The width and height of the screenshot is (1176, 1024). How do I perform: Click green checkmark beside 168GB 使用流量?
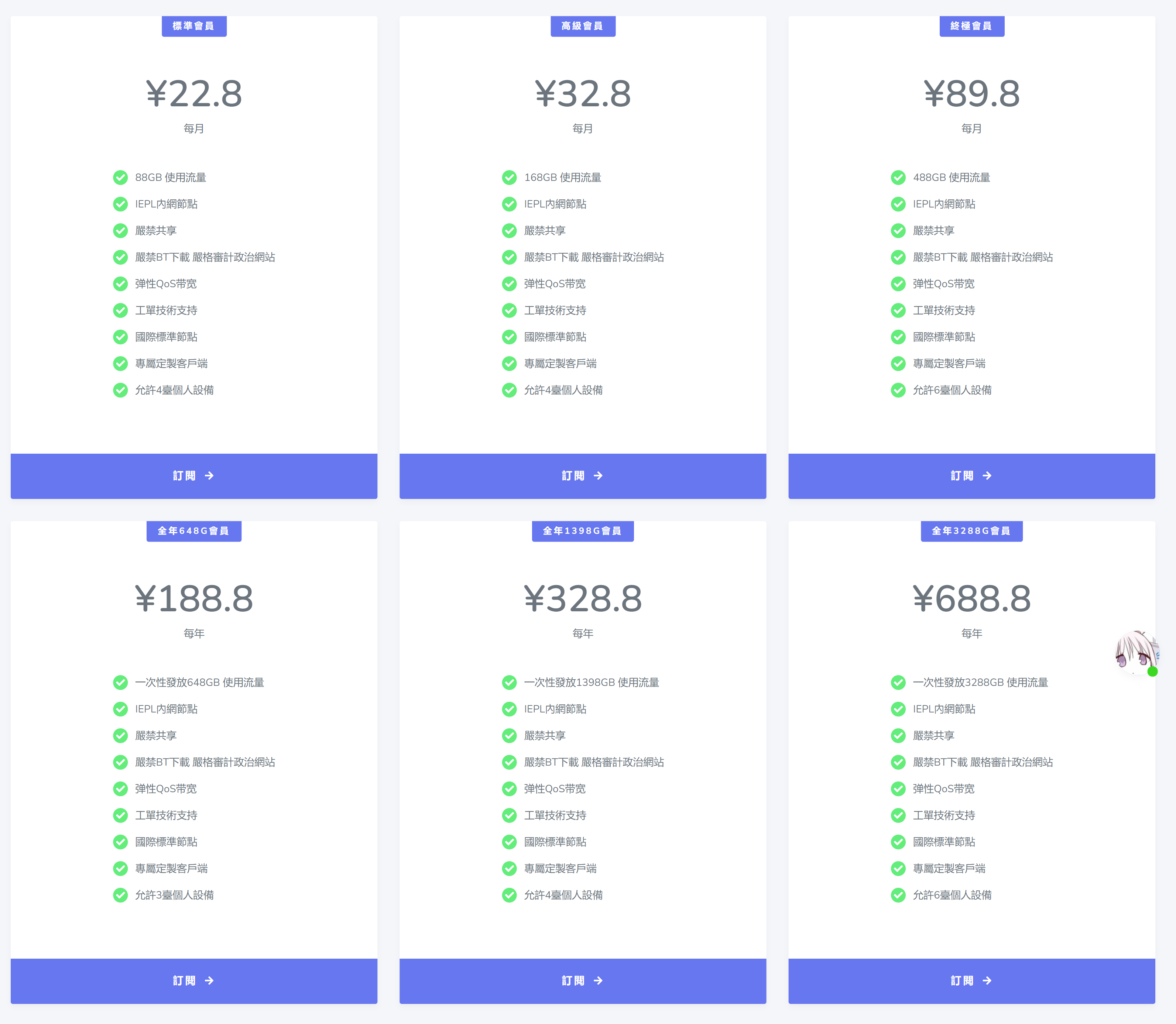coord(509,178)
